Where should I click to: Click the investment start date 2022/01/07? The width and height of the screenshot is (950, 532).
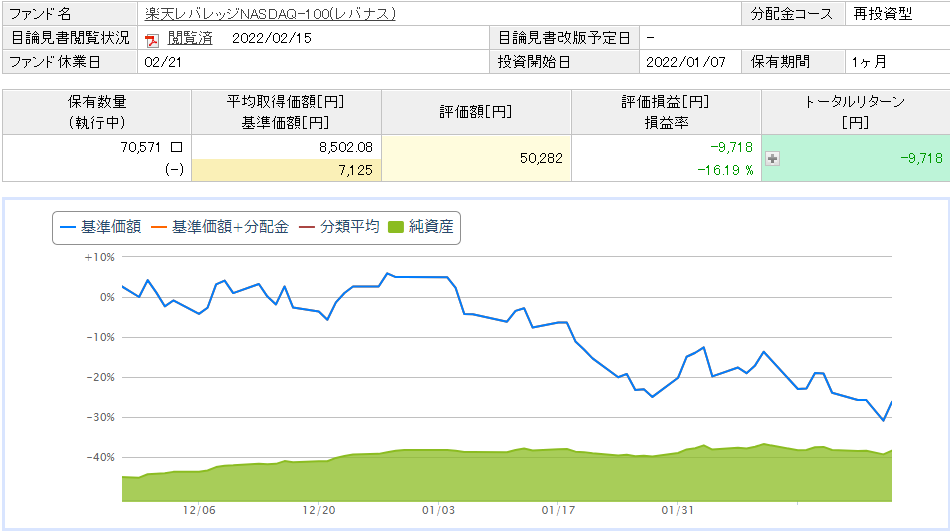[685, 62]
